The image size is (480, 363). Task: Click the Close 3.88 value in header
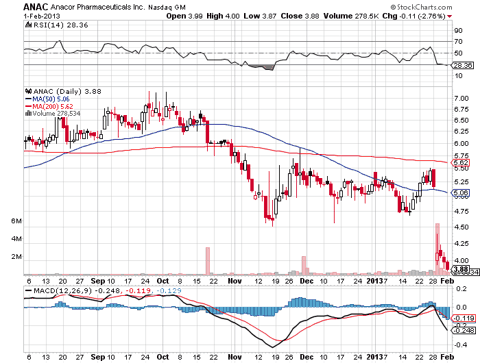[300, 16]
